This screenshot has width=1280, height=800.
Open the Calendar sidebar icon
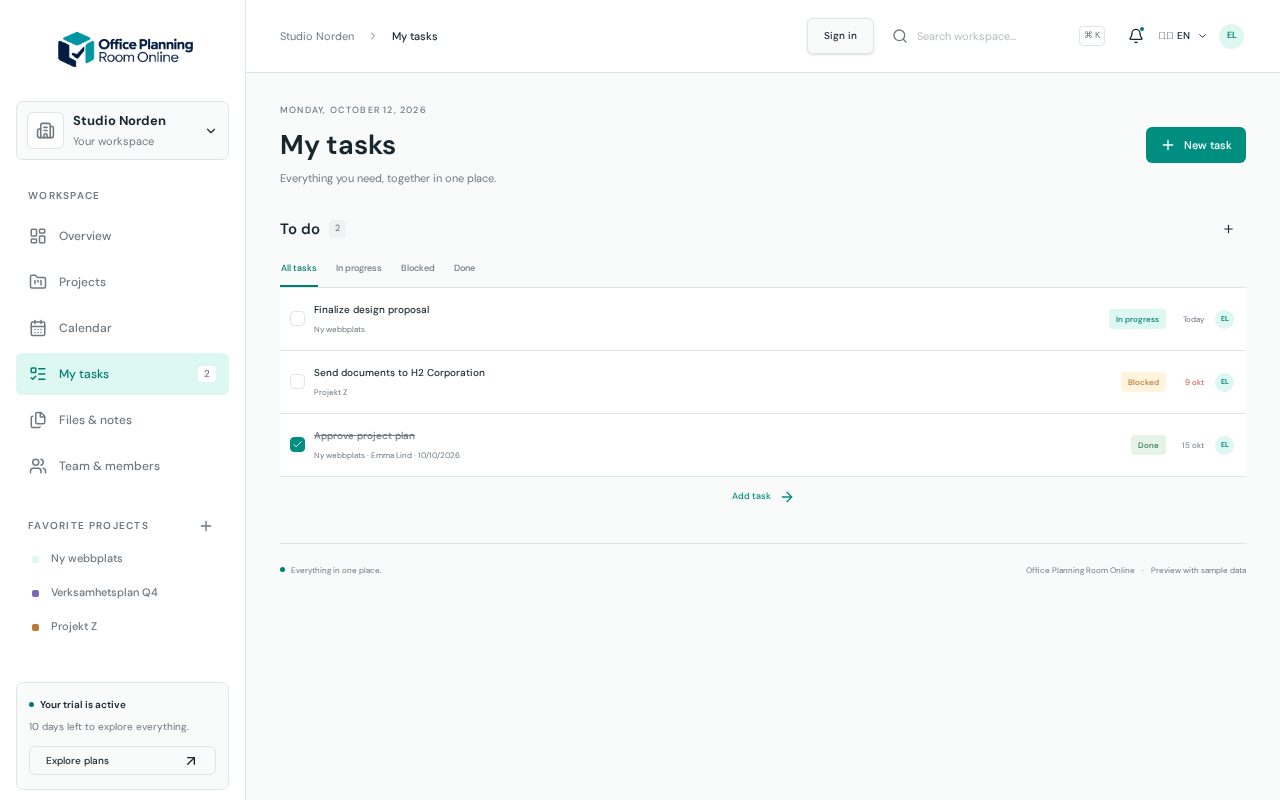(x=38, y=328)
